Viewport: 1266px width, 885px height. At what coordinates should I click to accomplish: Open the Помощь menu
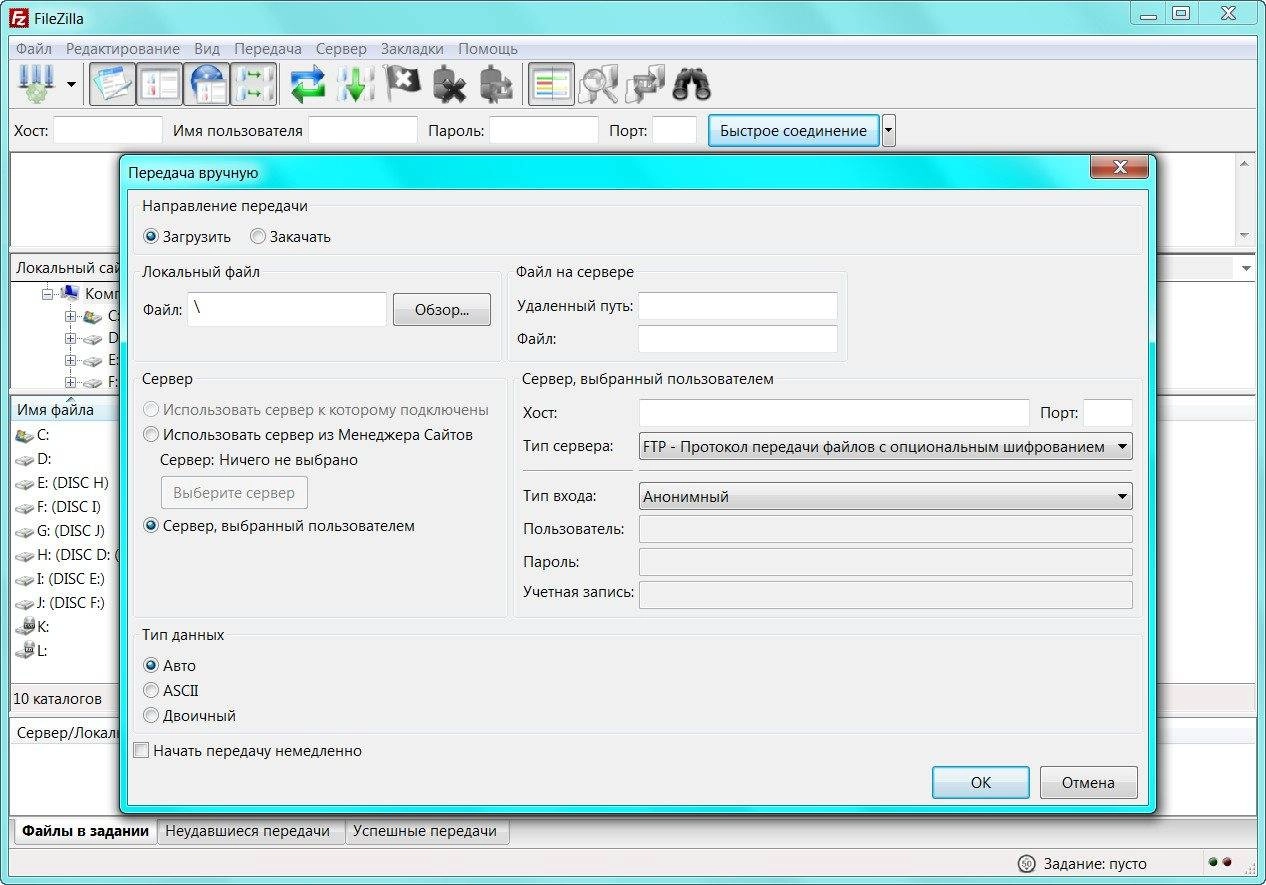pyautogui.click(x=488, y=48)
